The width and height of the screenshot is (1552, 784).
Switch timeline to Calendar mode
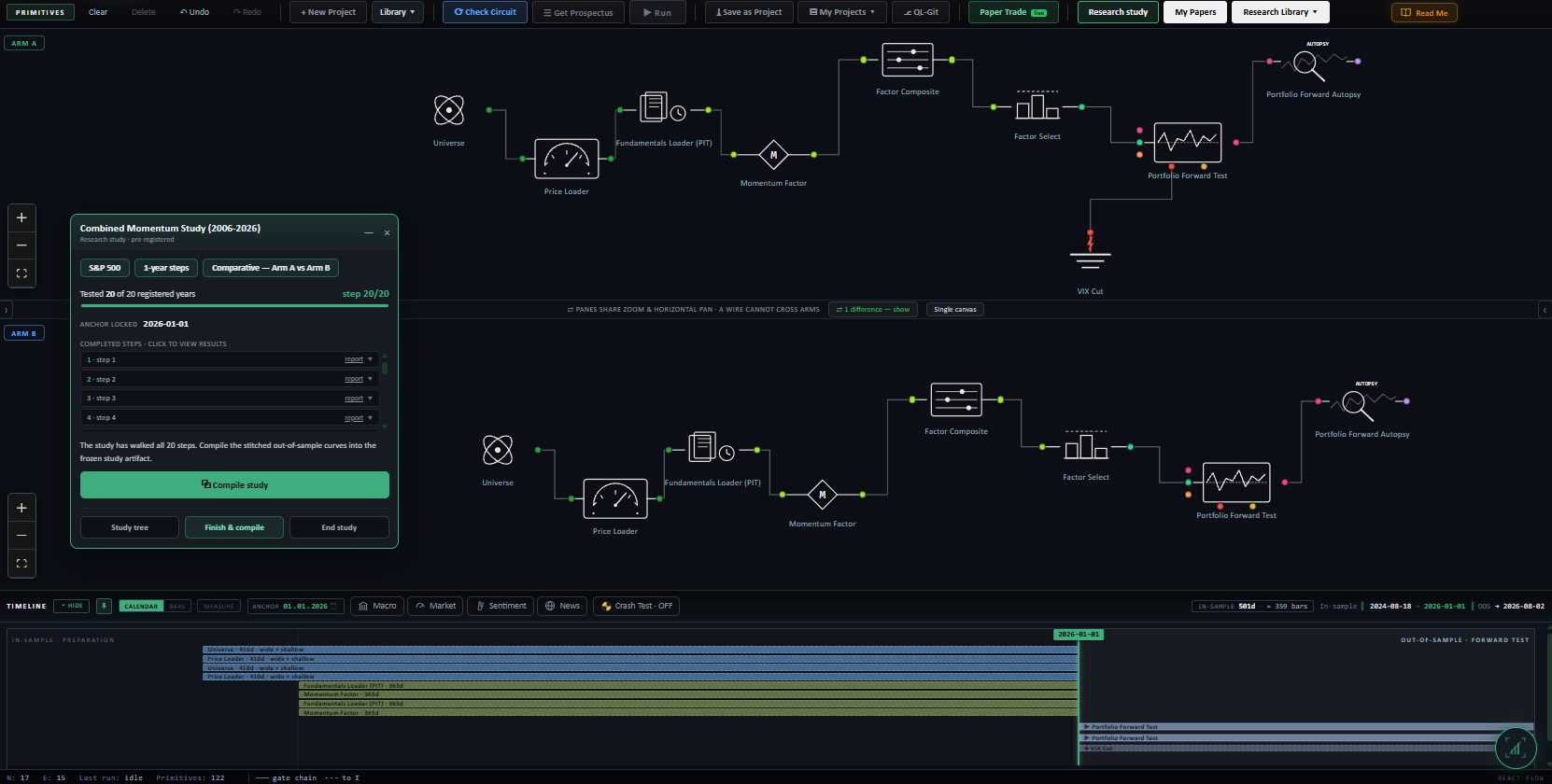pyautogui.click(x=141, y=606)
